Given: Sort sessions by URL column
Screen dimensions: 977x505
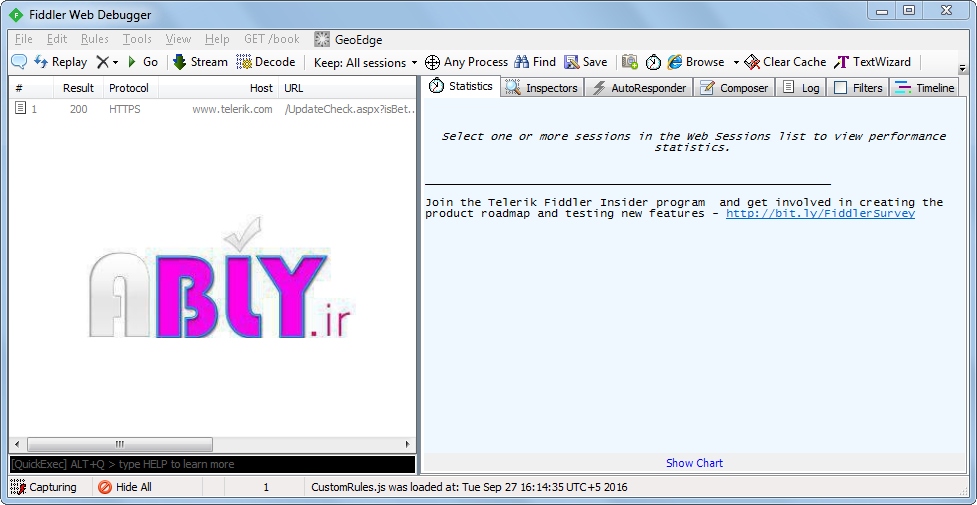Looking at the screenshot, I should (x=347, y=88).
